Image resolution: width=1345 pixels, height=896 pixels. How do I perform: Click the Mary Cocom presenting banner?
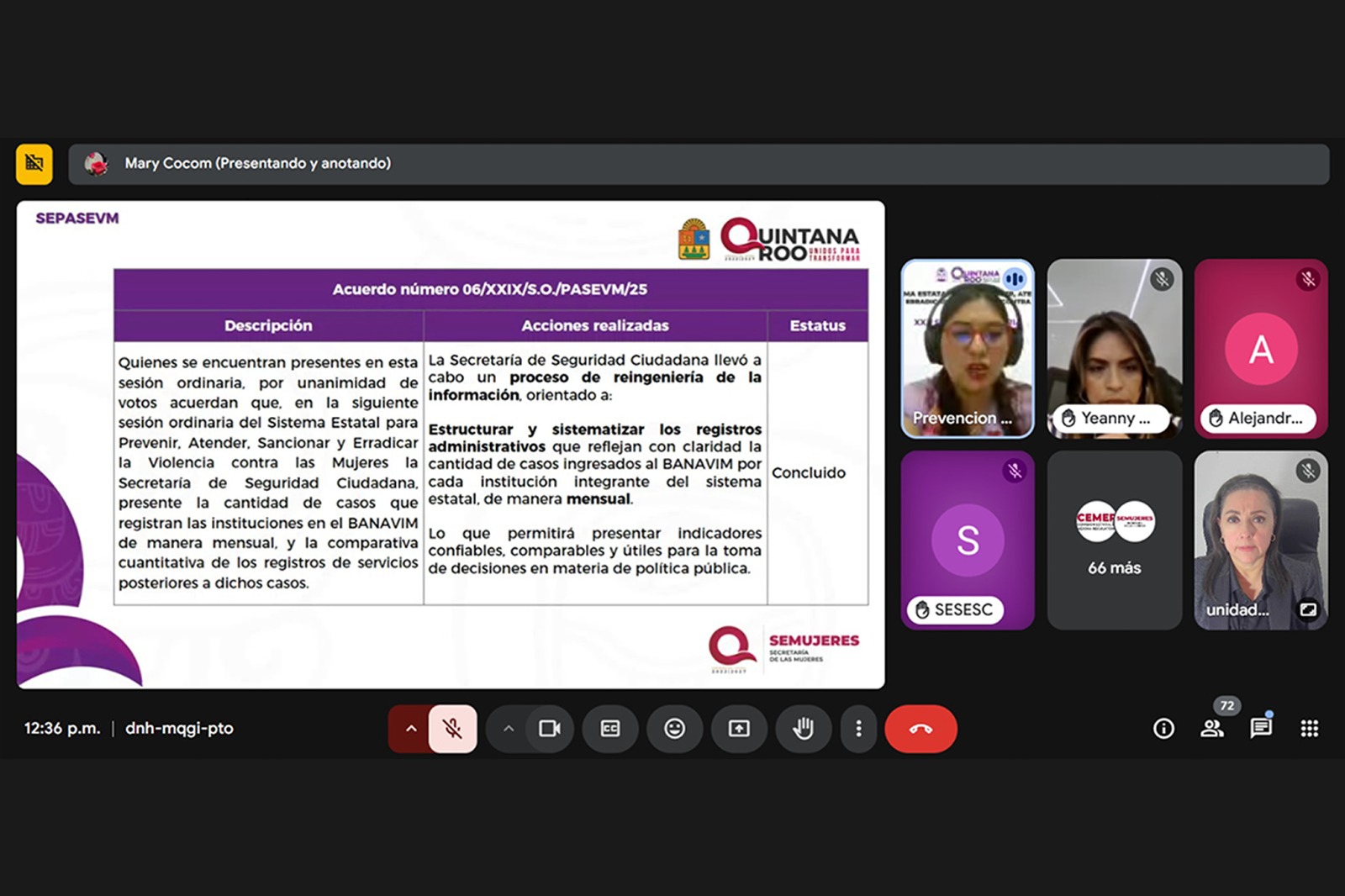[698, 163]
